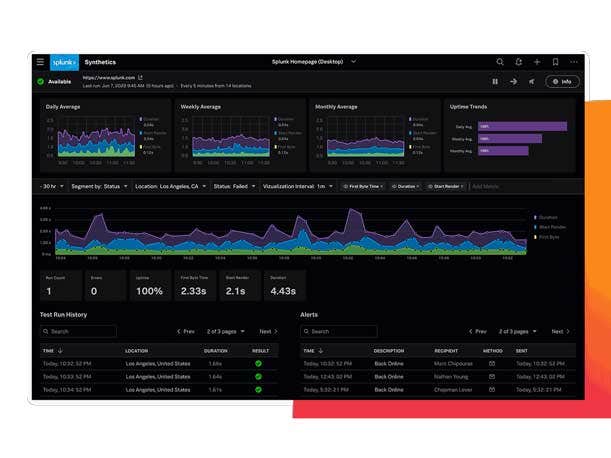The width and height of the screenshot is (611, 458).
Task: Open the notifications bell
Action: [x=518, y=62]
